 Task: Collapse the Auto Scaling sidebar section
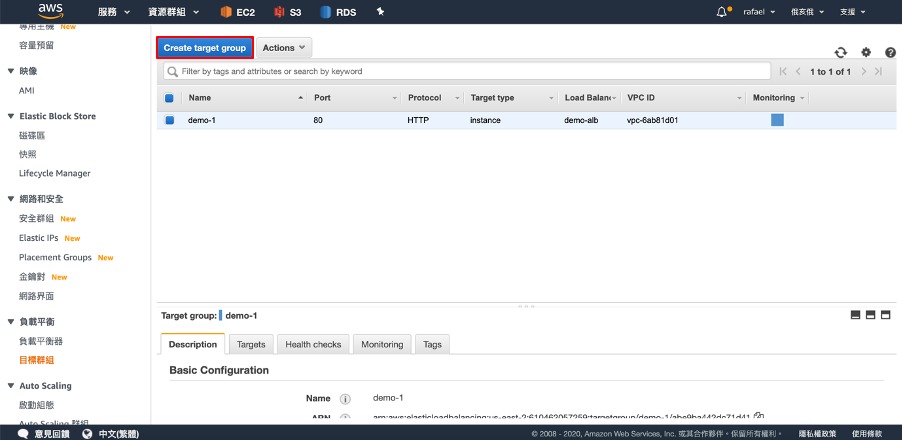[x=10, y=386]
